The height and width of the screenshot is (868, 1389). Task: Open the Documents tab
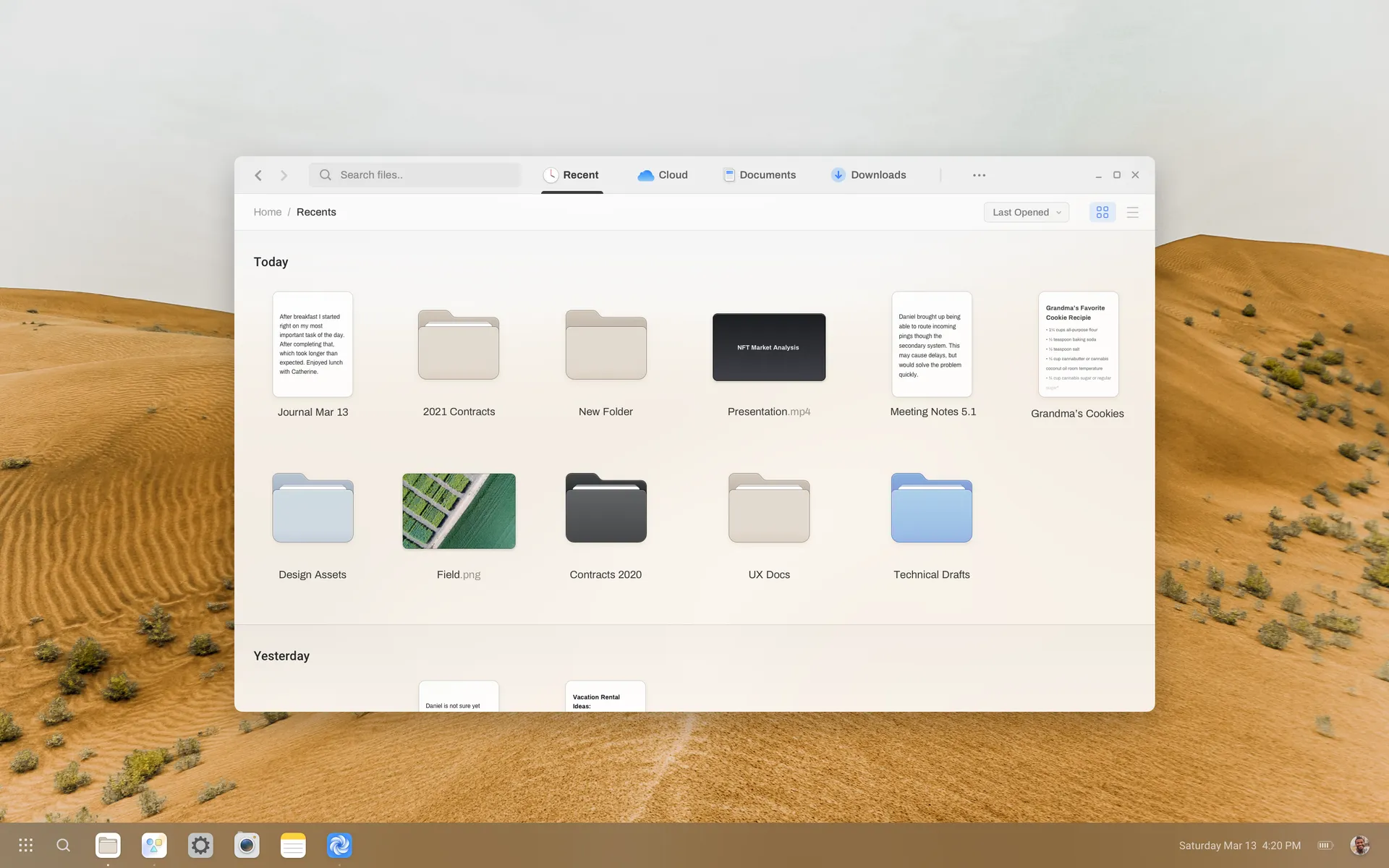click(760, 175)
